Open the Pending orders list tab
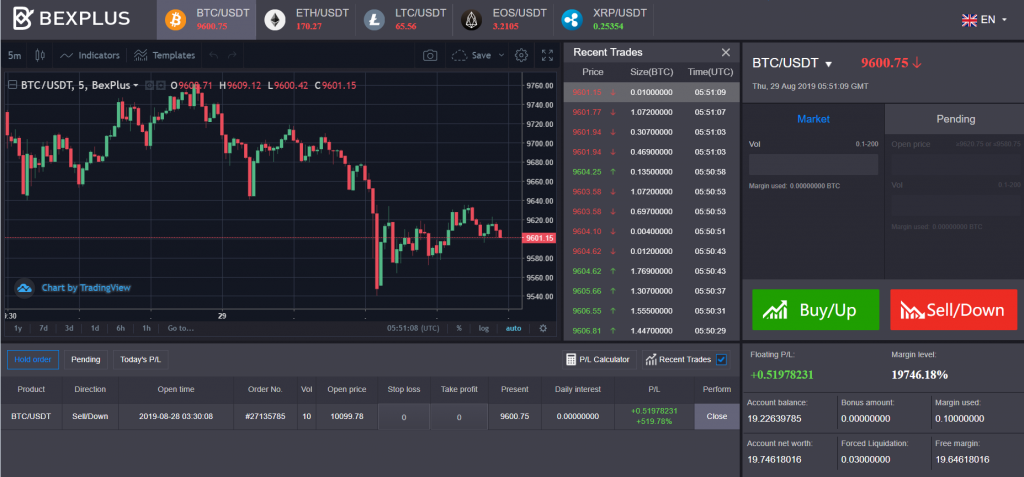Viewport: 1024px width, 477px height. point(86,359)
